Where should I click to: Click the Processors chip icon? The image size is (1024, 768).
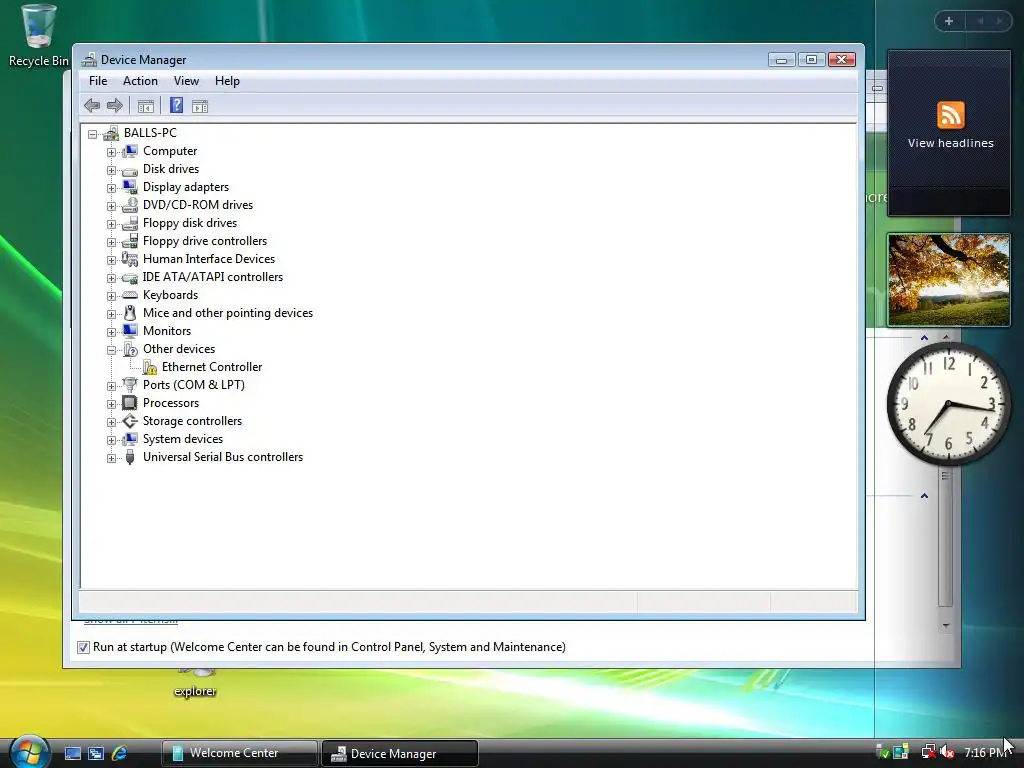point(130,403)
